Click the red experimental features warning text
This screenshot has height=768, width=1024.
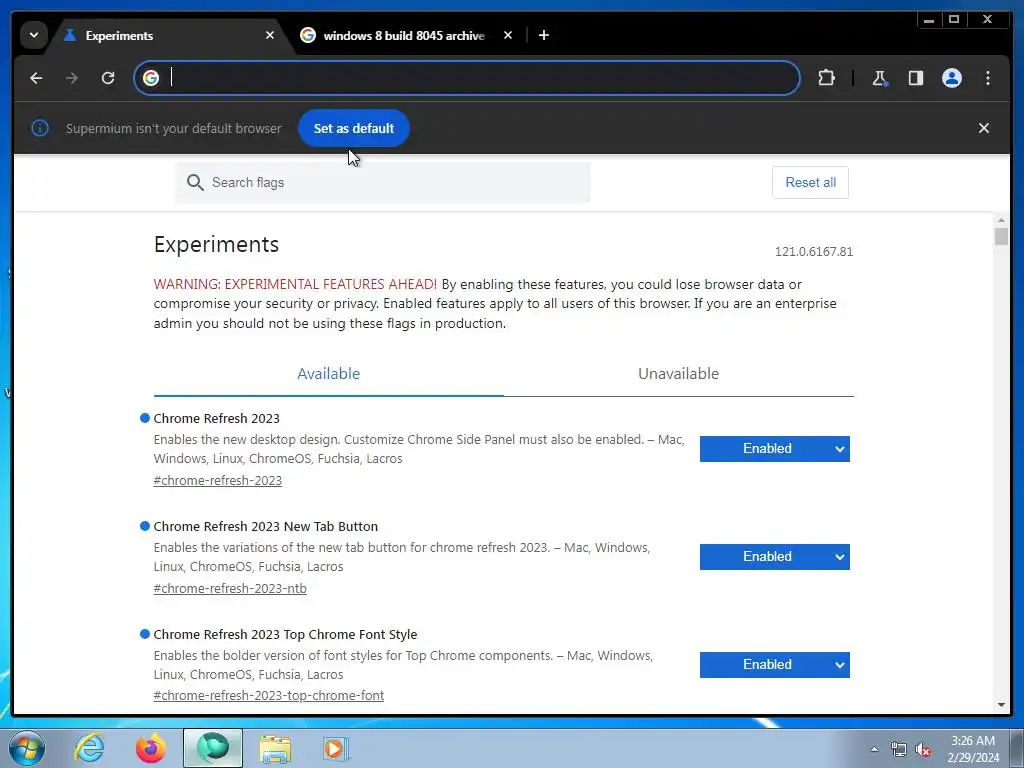point(295,284)
